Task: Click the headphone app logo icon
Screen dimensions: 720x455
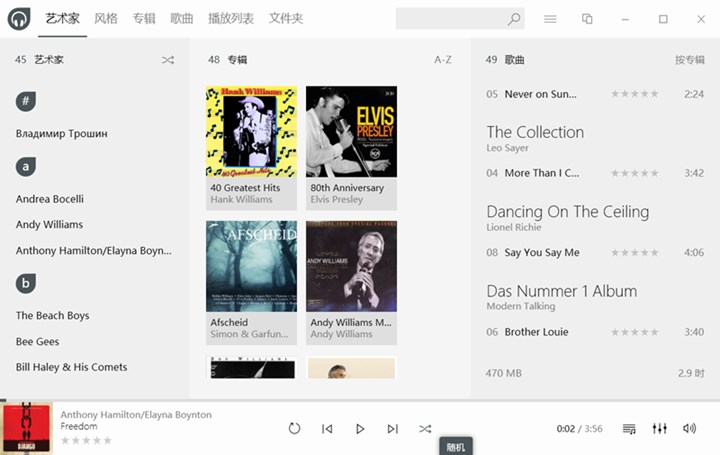Action: tap(19, 19)
